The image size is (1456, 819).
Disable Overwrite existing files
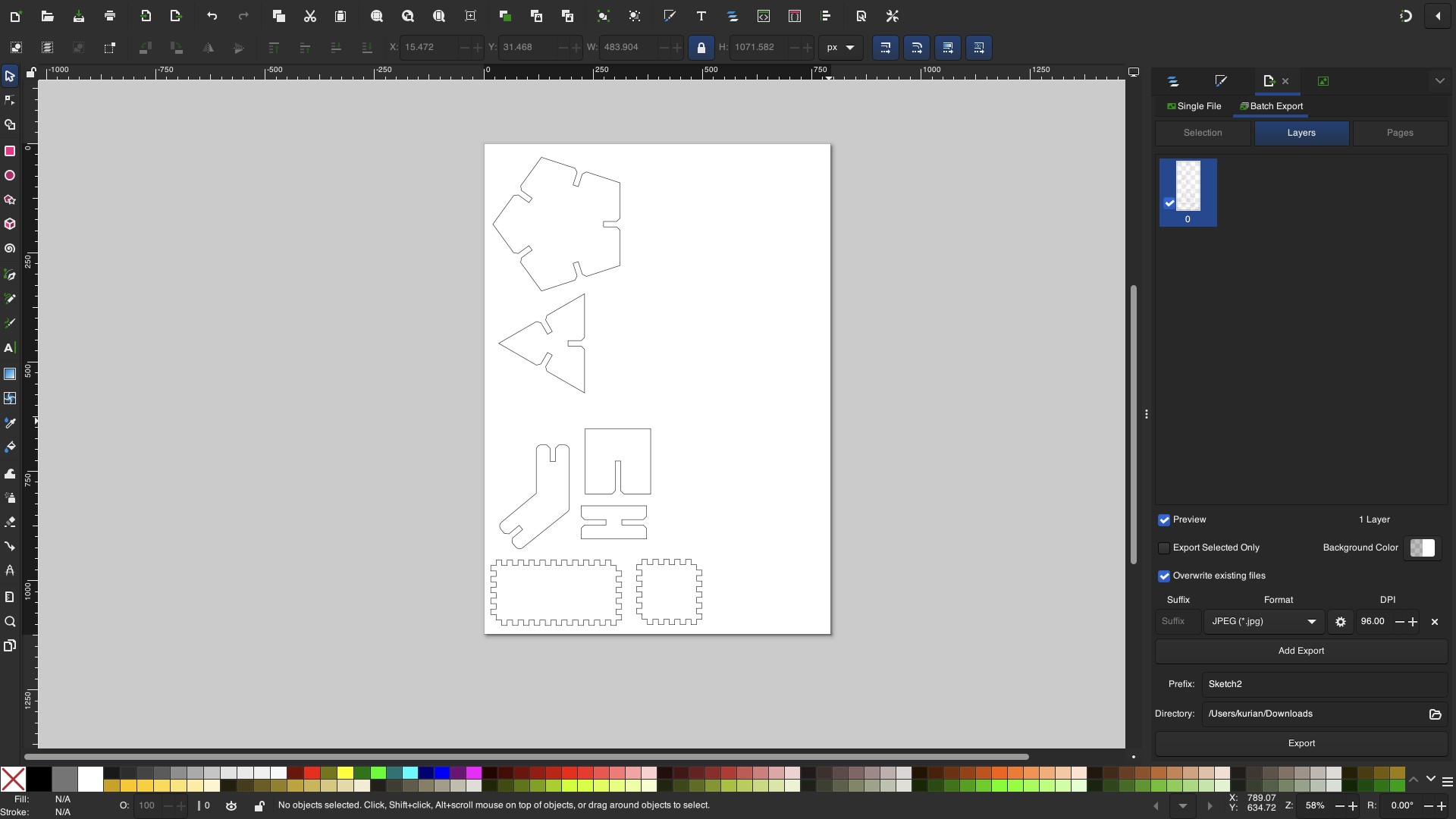(x=1164, y=576)
